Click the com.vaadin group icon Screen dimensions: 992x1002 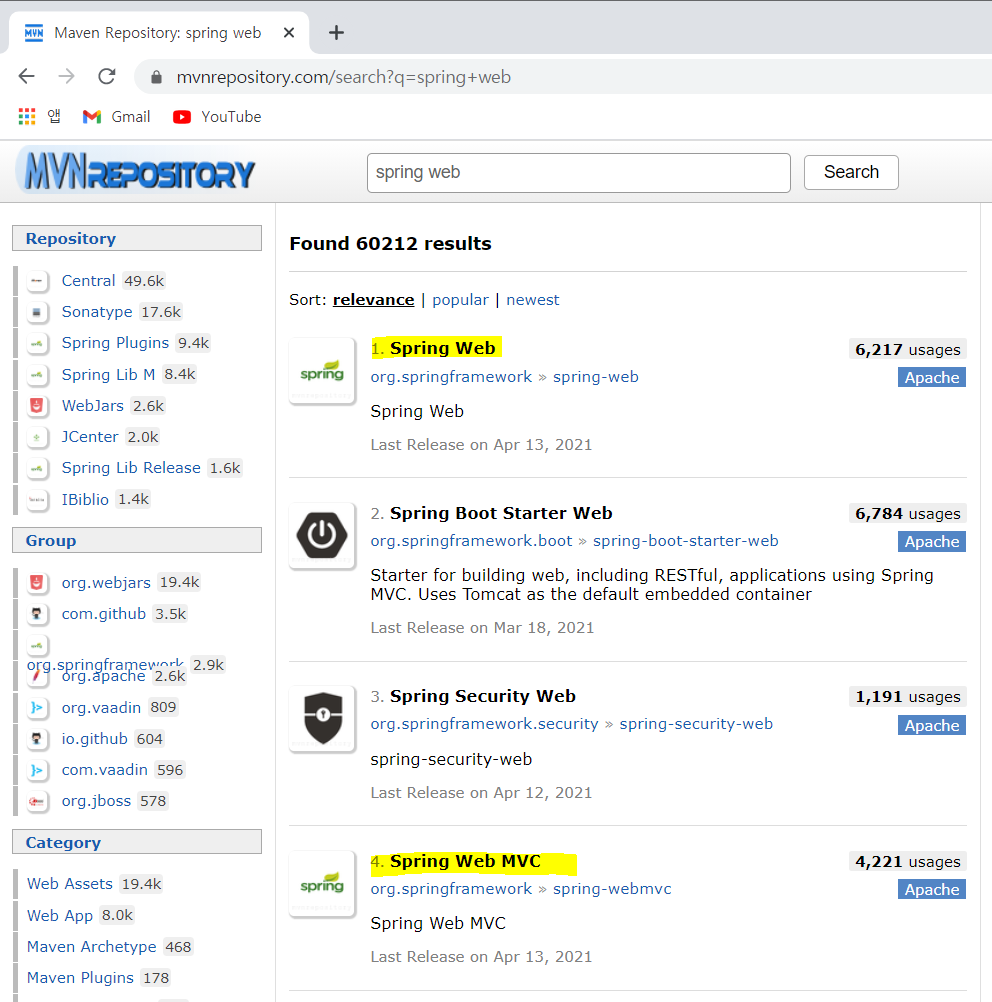pos(37,771)
